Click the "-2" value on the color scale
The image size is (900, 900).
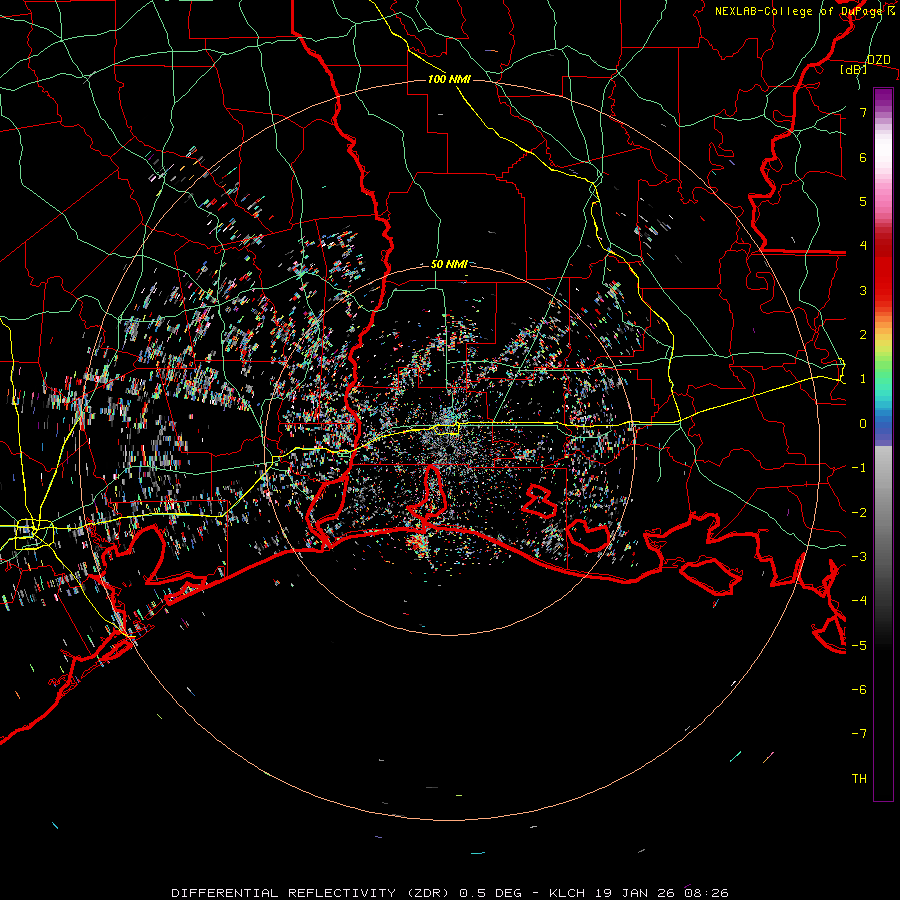pos(859,513)
